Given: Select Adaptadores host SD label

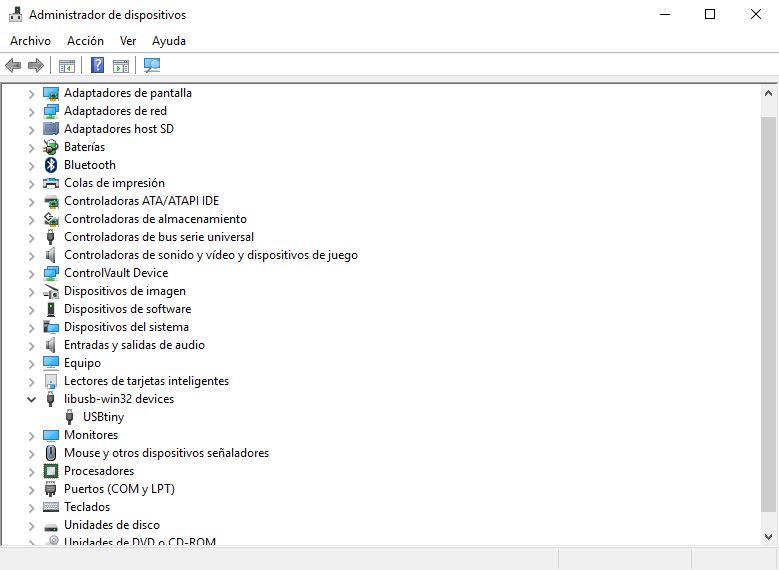Looking at the screenshot, I should [119, 129].
